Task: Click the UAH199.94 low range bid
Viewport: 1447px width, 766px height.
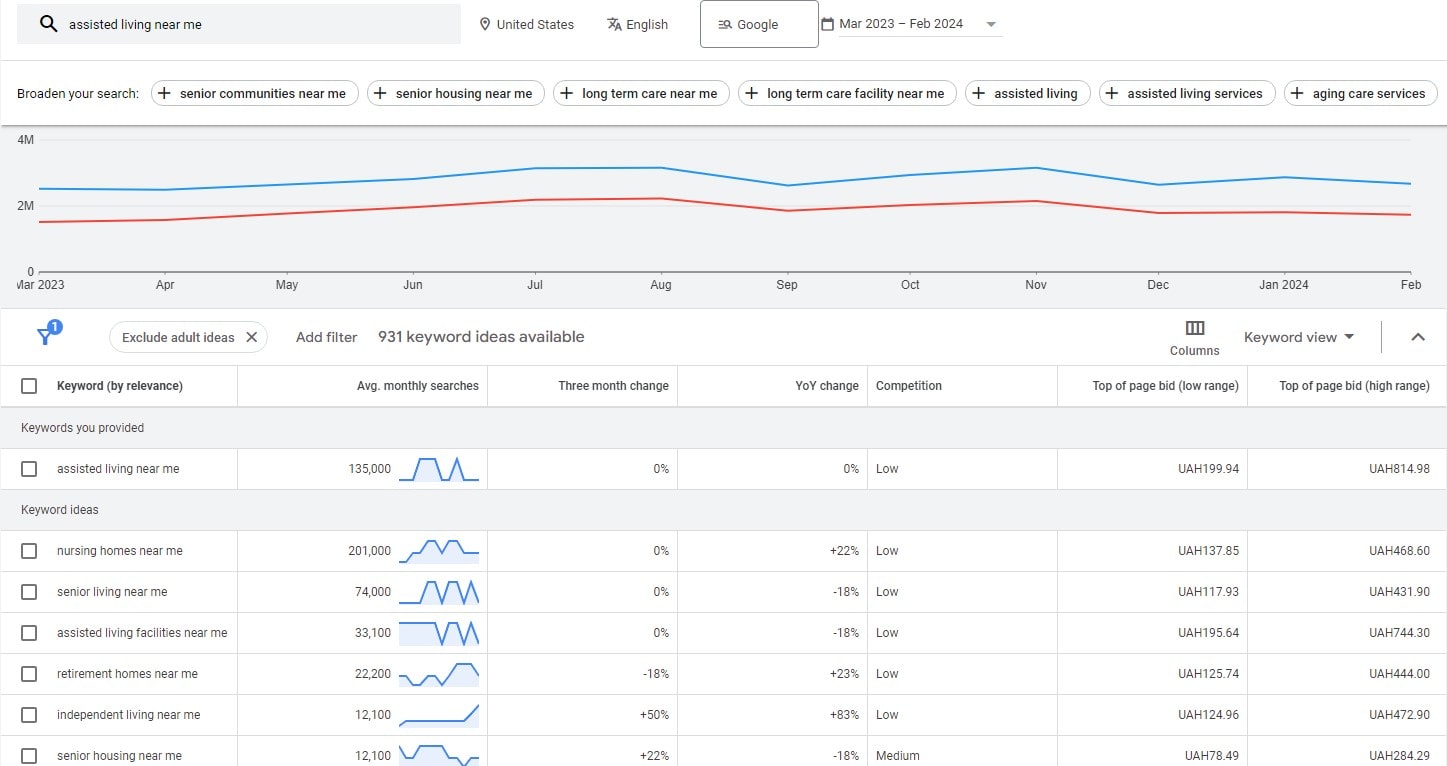Action: click(x=1208, y=469)
